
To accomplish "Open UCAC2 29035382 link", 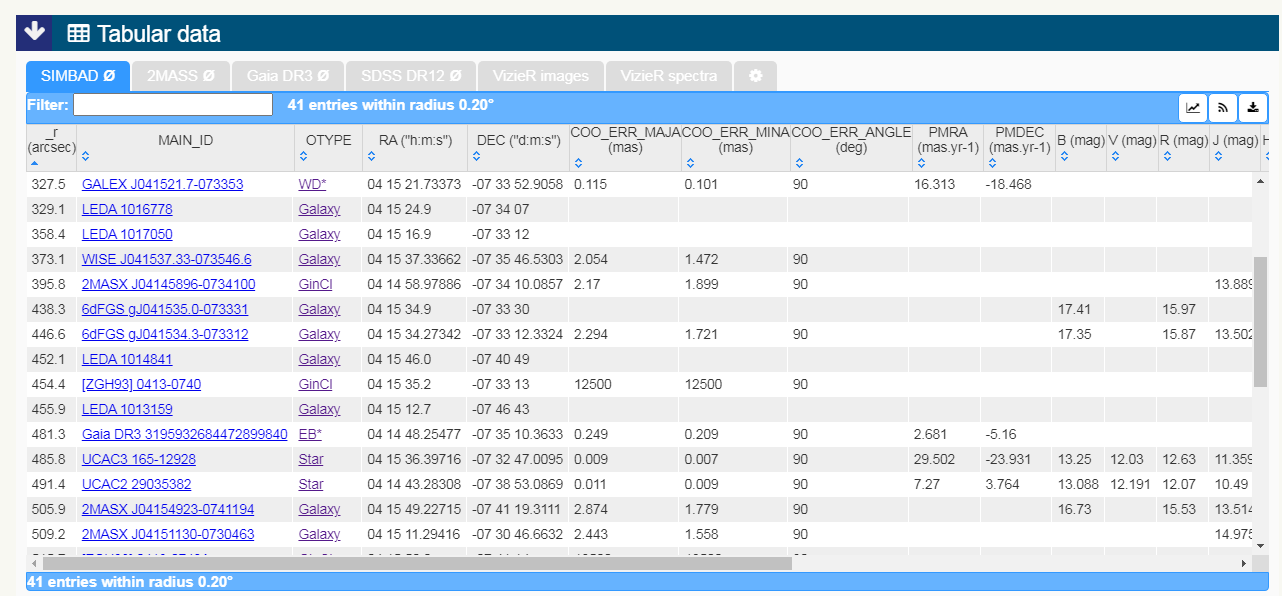I will 136,484.
